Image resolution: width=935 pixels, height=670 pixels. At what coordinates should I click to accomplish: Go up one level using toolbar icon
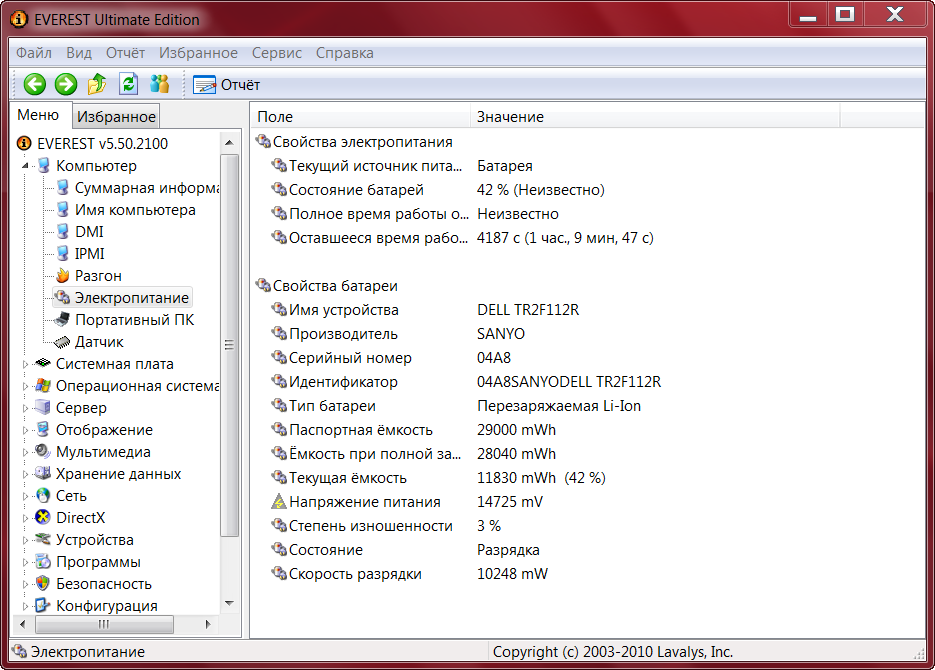(x=97, y=85)
